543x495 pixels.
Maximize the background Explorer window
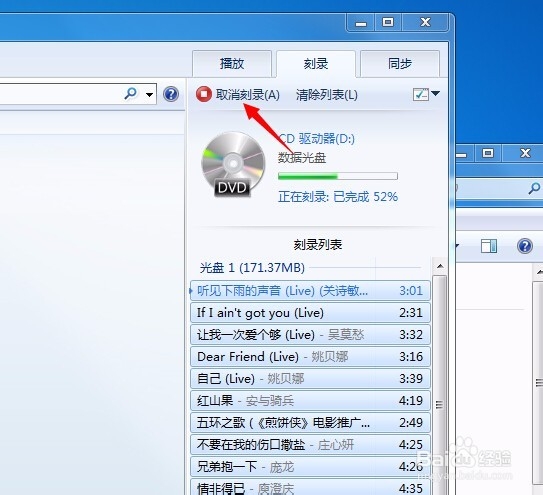point(488,153)
